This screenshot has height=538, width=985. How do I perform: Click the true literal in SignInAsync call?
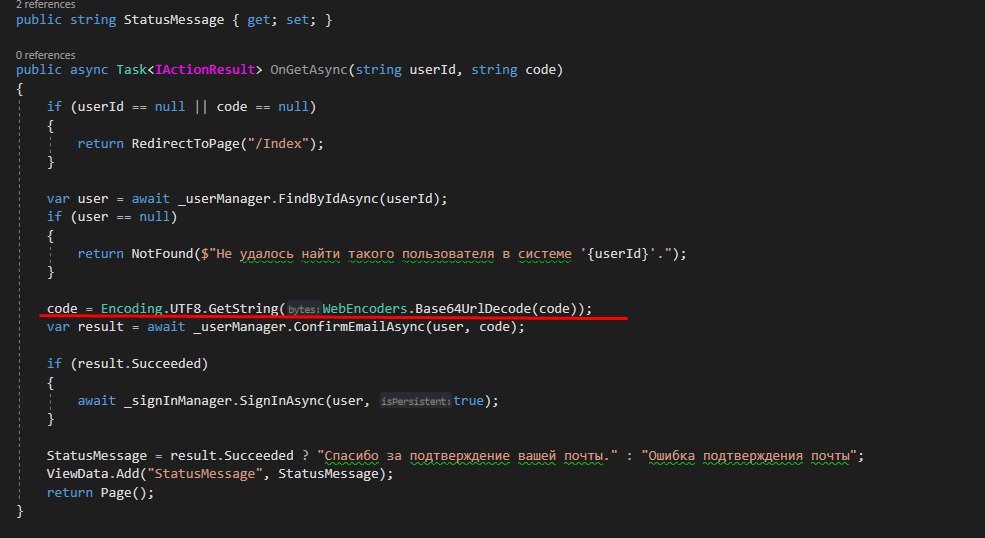click(469, 400)
